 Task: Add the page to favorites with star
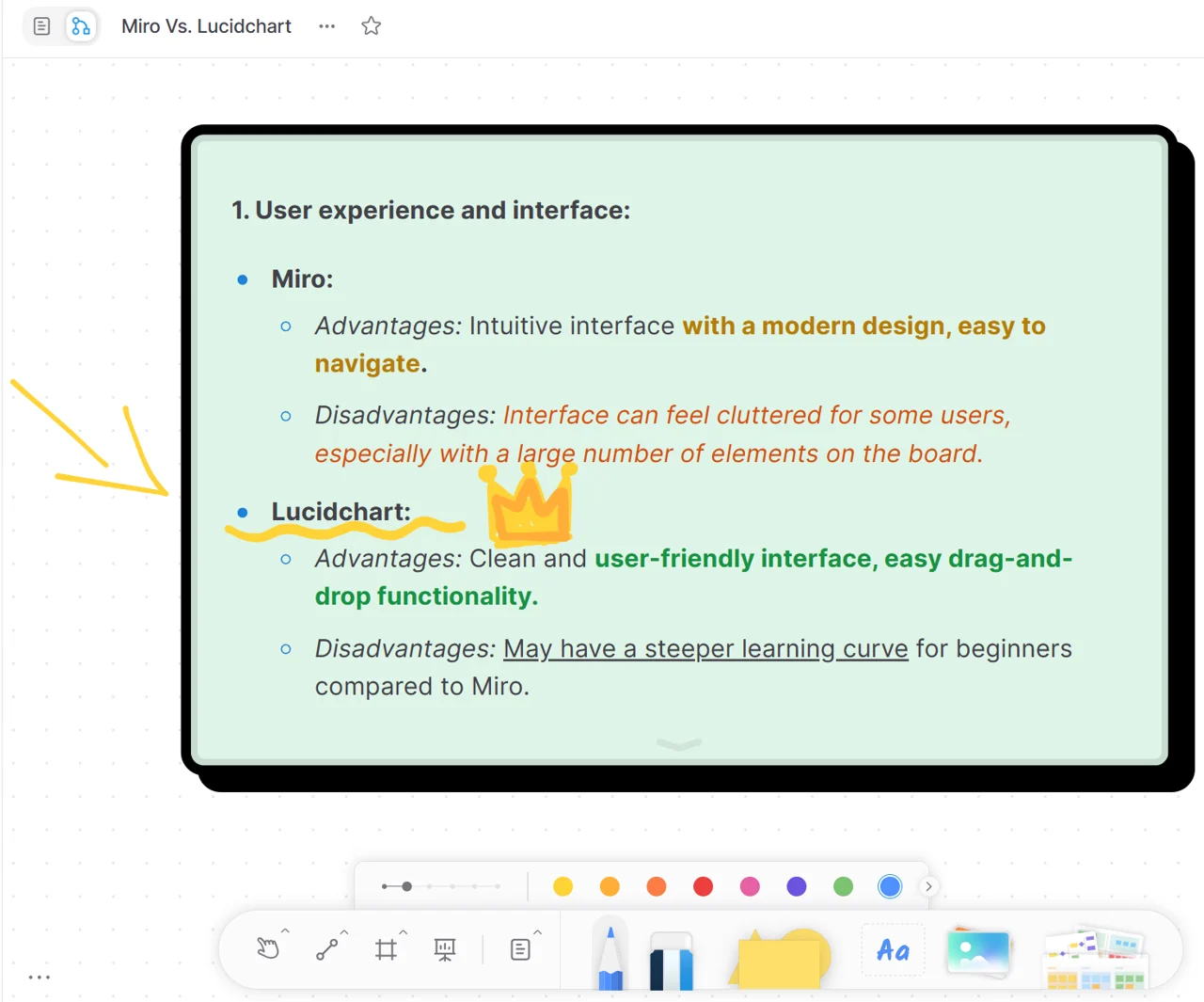coord(371,26)
